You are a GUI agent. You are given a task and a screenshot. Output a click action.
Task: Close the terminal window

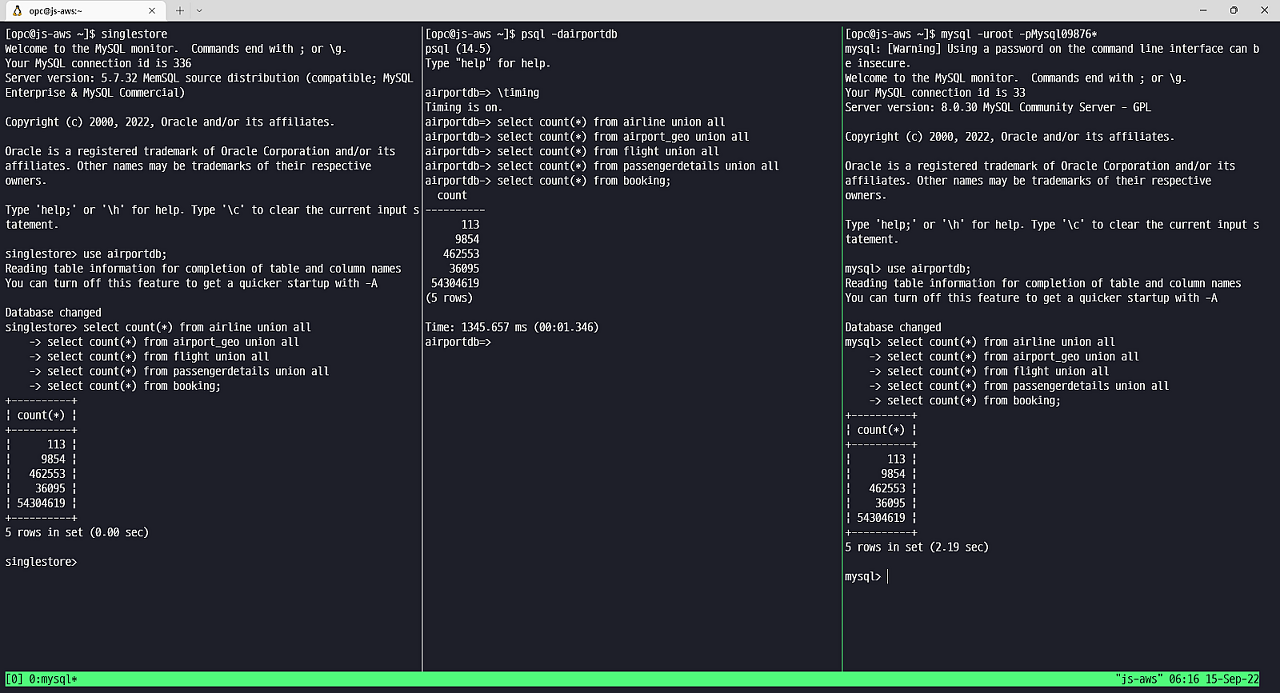pyautogui.click(x=1263, y=10)
